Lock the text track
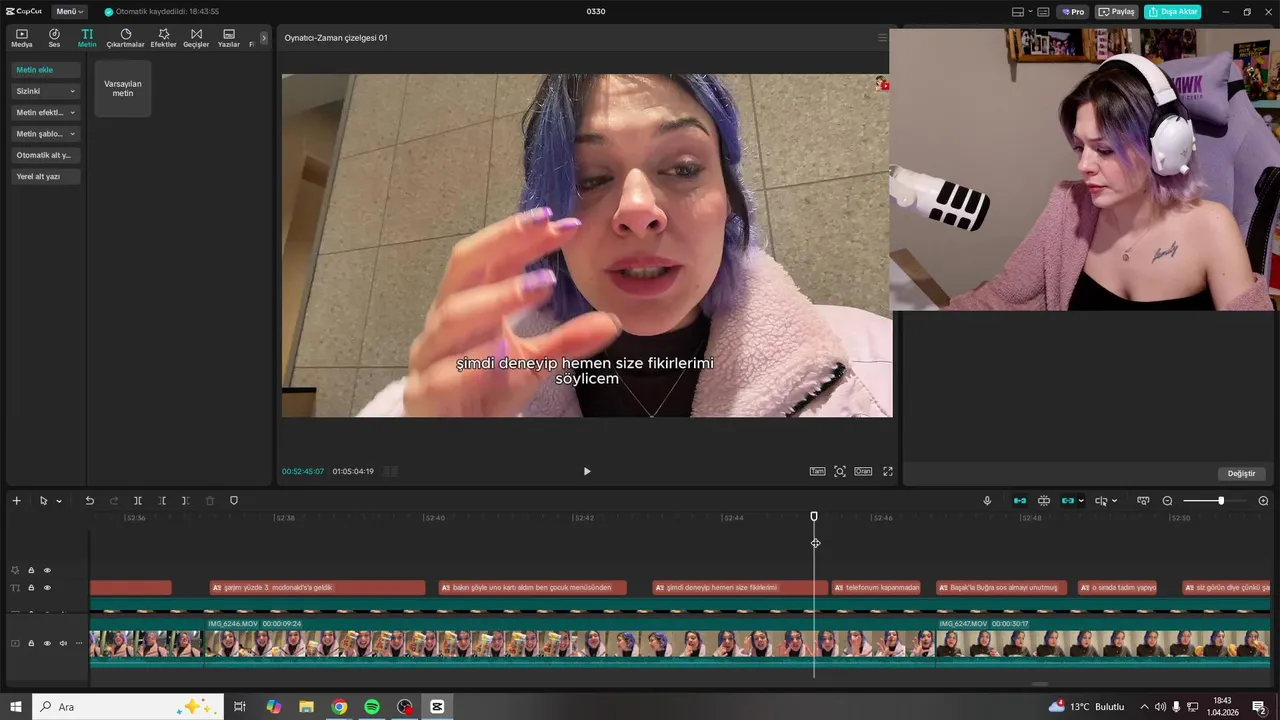The height and width of the screenshot is (720, 1280). click(x=31, y=588)
